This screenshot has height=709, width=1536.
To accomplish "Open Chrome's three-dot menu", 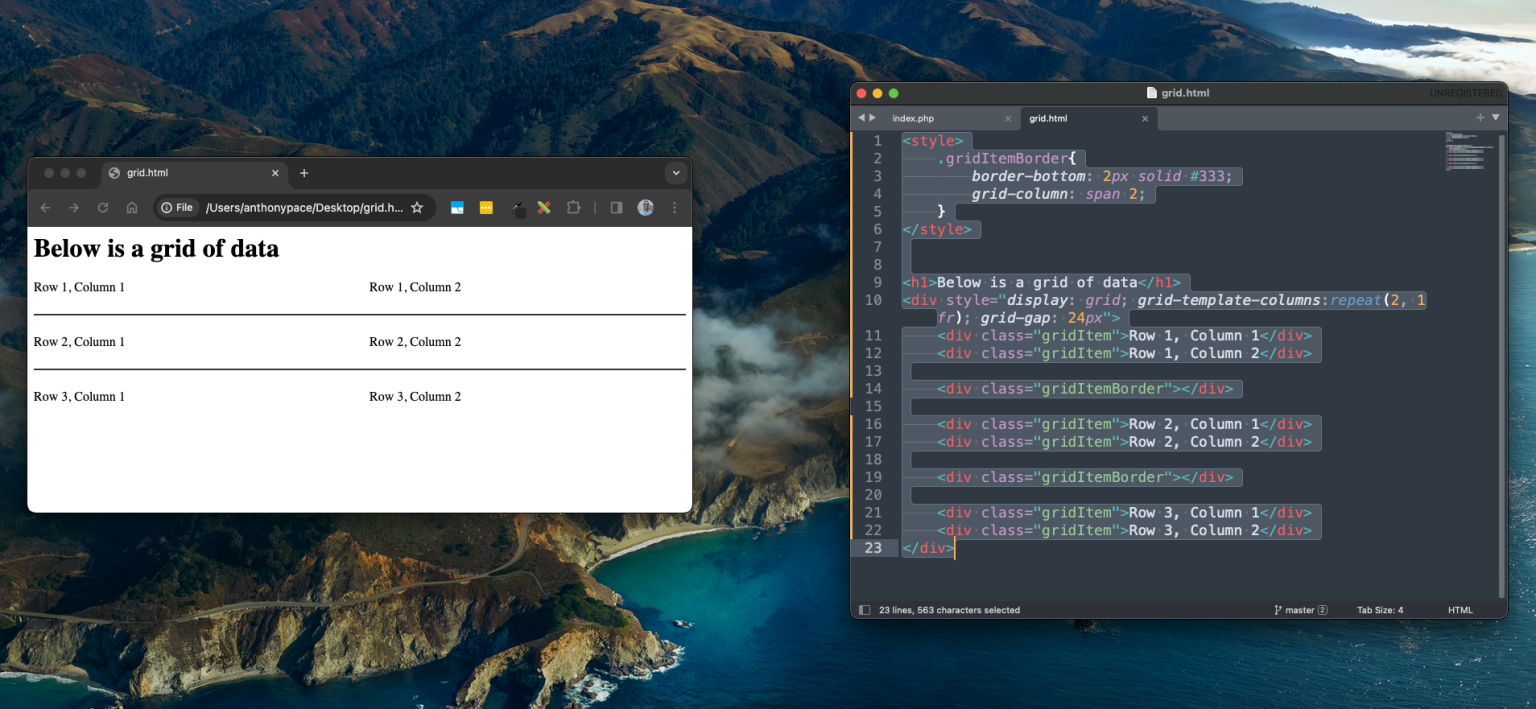I will click(675, 207).
